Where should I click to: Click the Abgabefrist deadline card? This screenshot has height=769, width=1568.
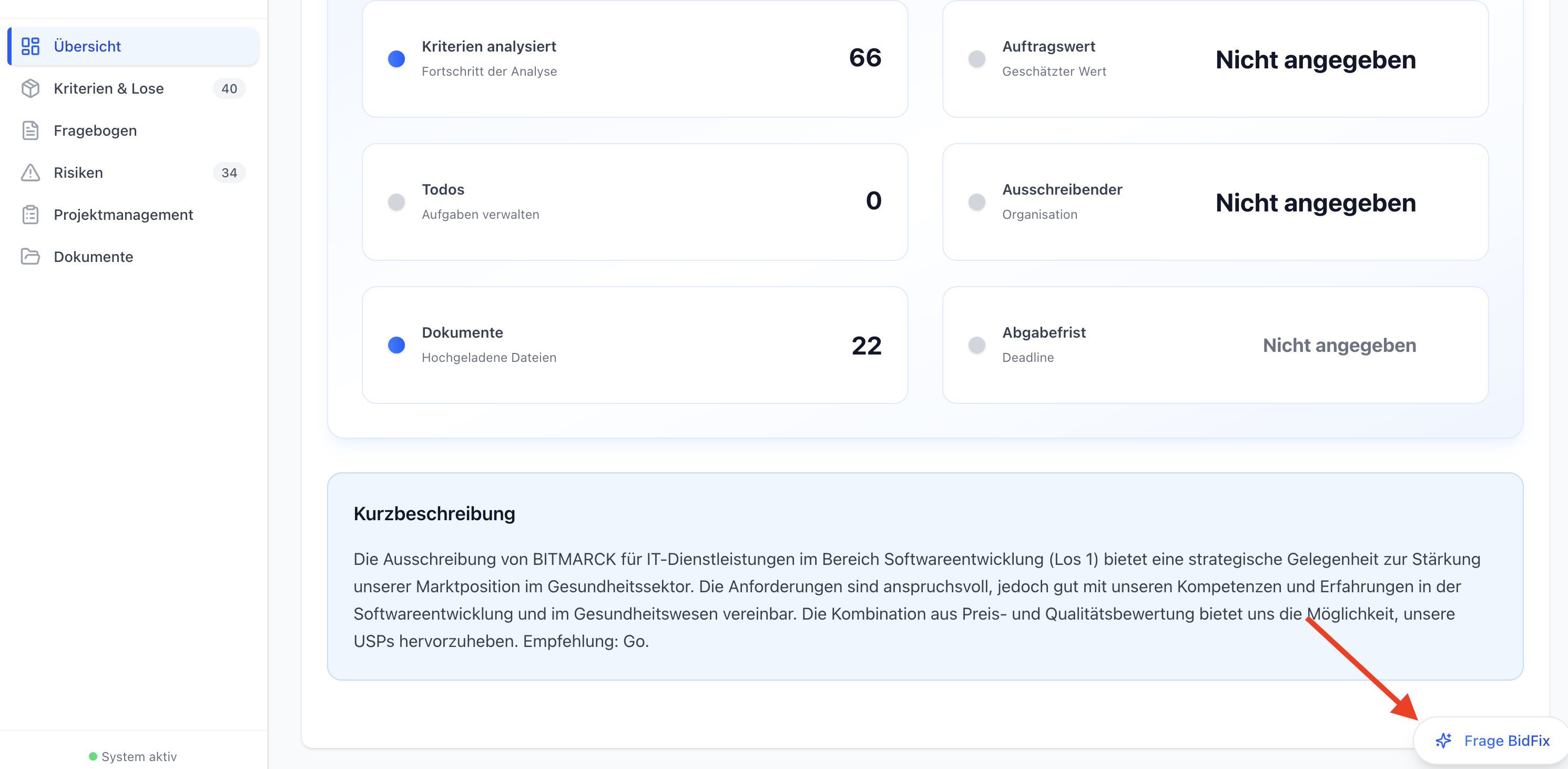(1214, 345)
